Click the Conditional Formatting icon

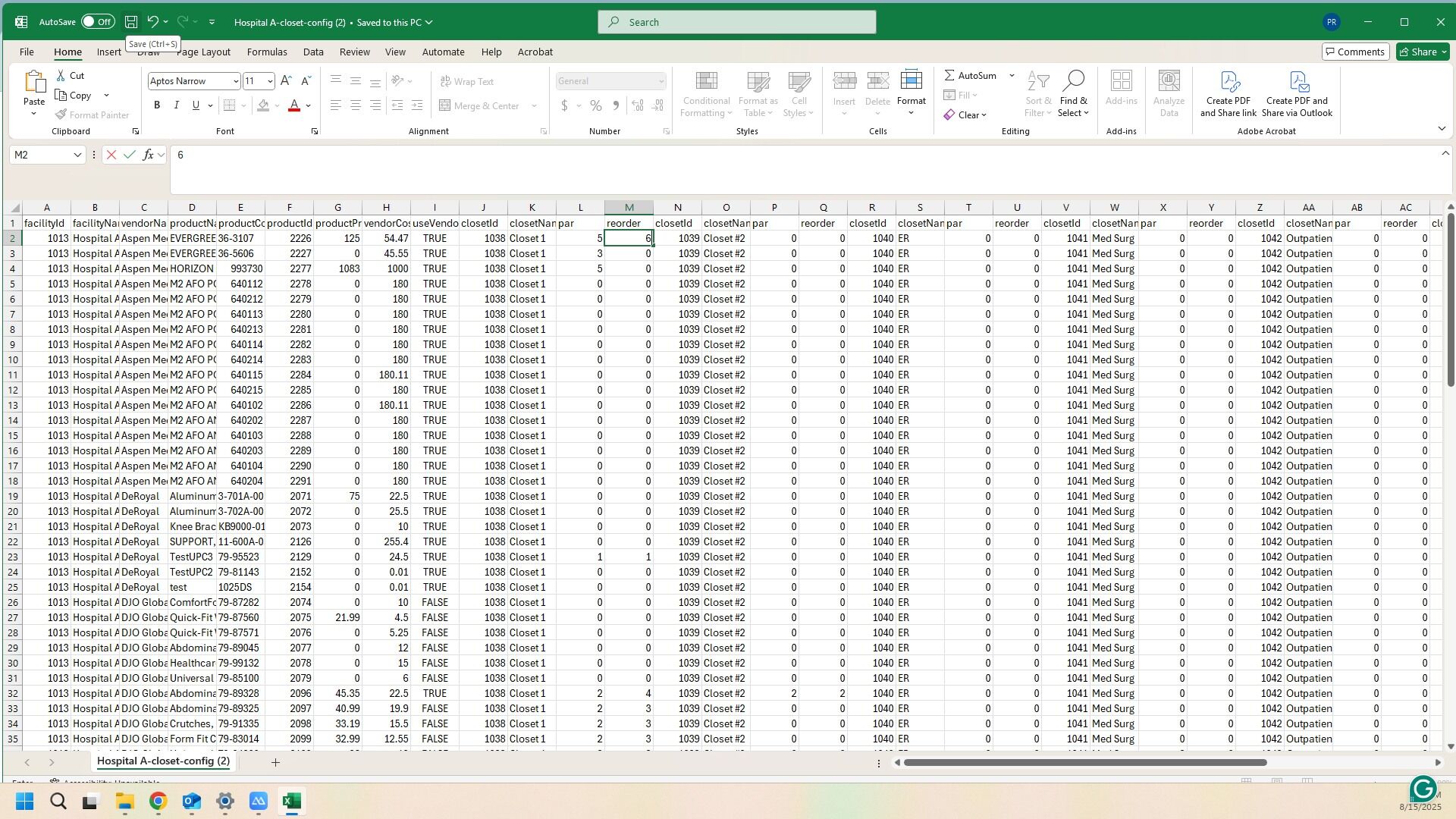(706, 82)
